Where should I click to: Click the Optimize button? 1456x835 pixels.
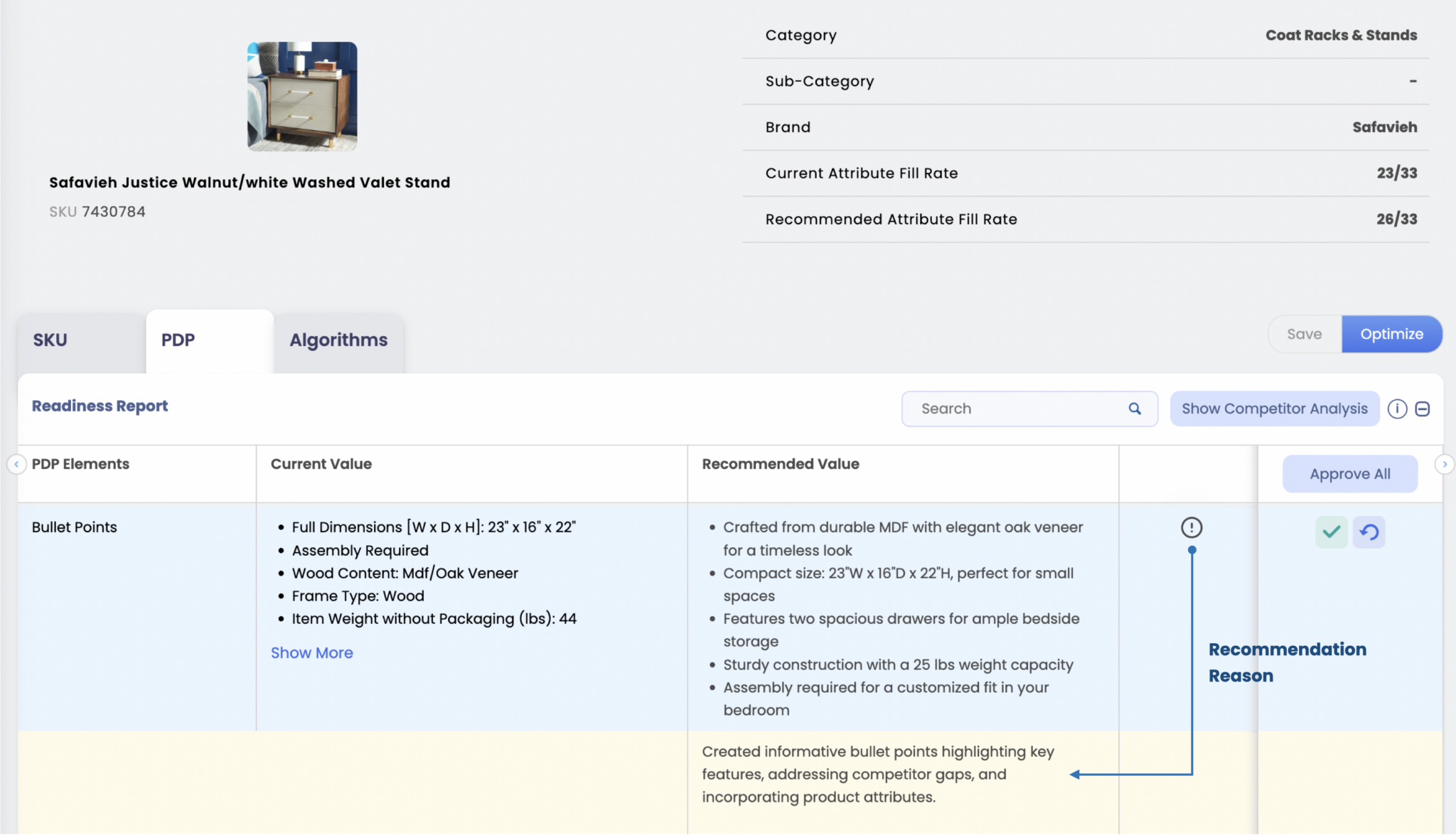pos(1391,334)
